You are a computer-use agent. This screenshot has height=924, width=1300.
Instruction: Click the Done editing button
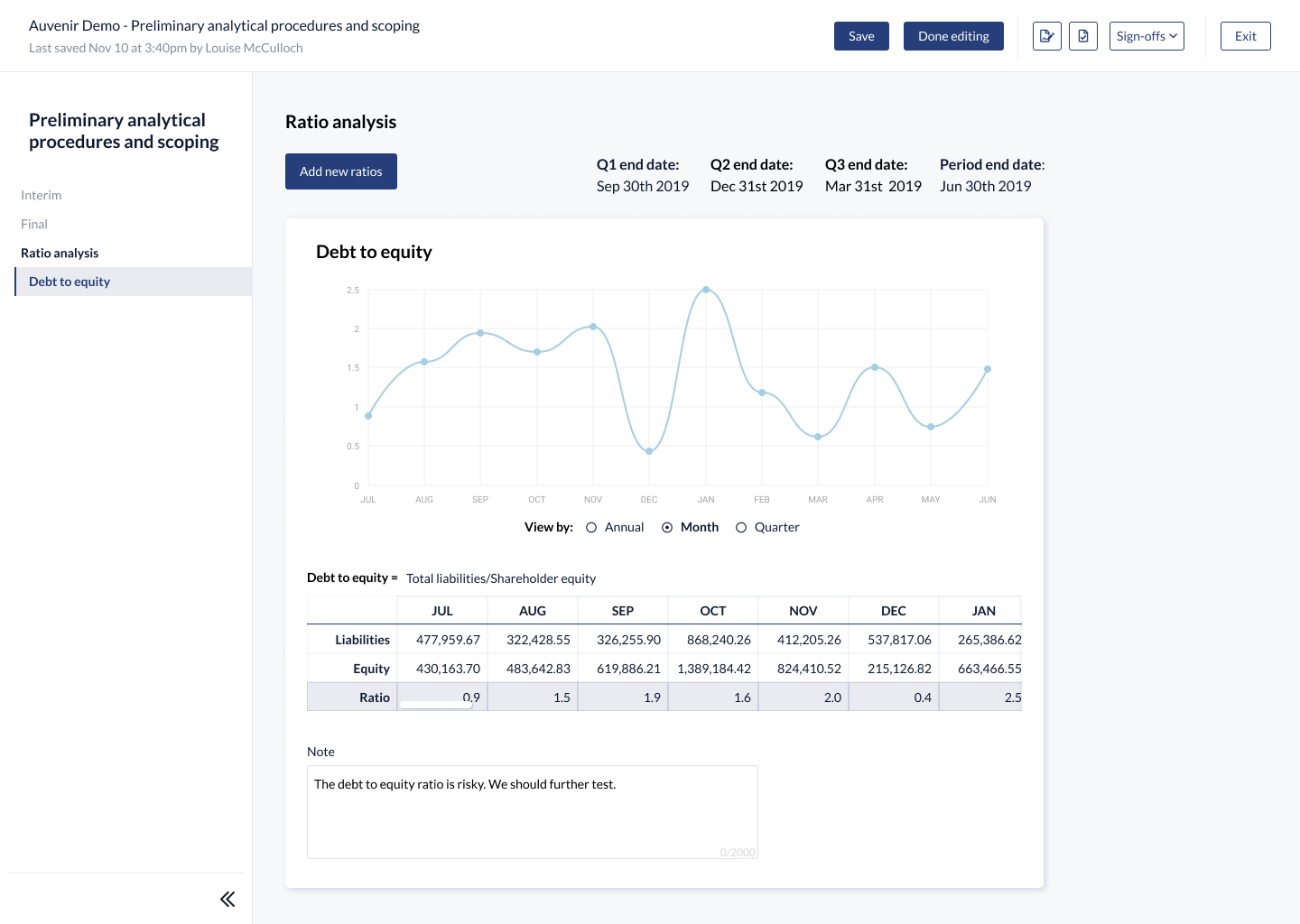click(953, 36)
